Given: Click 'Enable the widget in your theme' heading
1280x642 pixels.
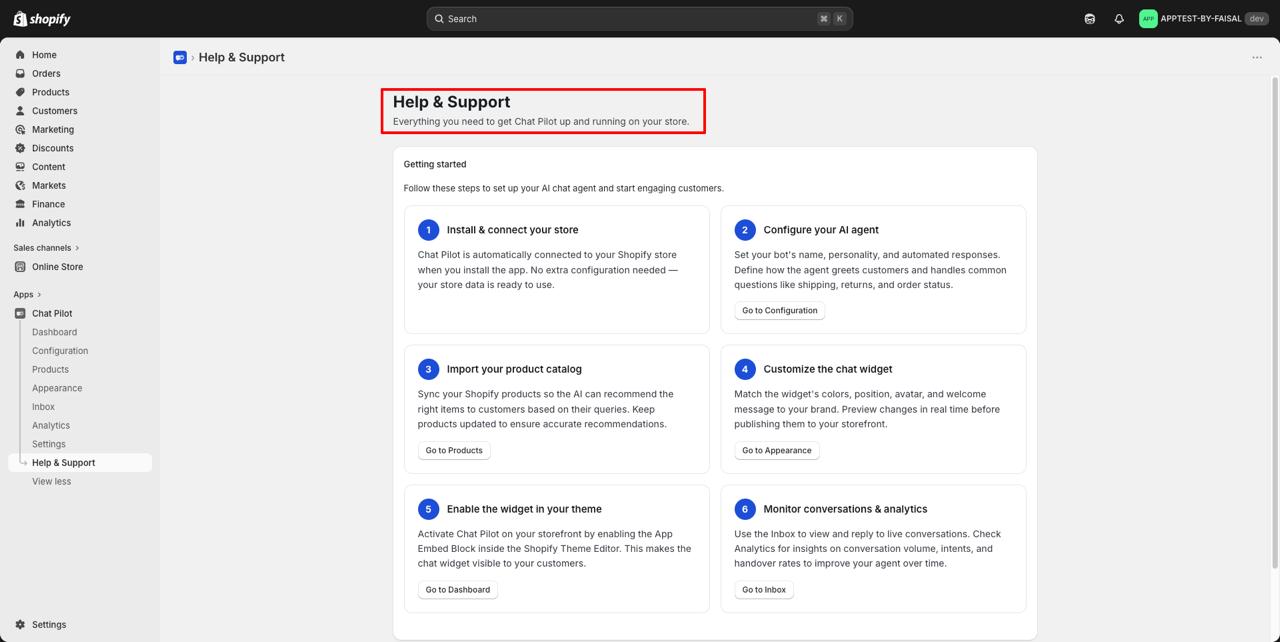Looking at the screenshot, I should point(524,509).
